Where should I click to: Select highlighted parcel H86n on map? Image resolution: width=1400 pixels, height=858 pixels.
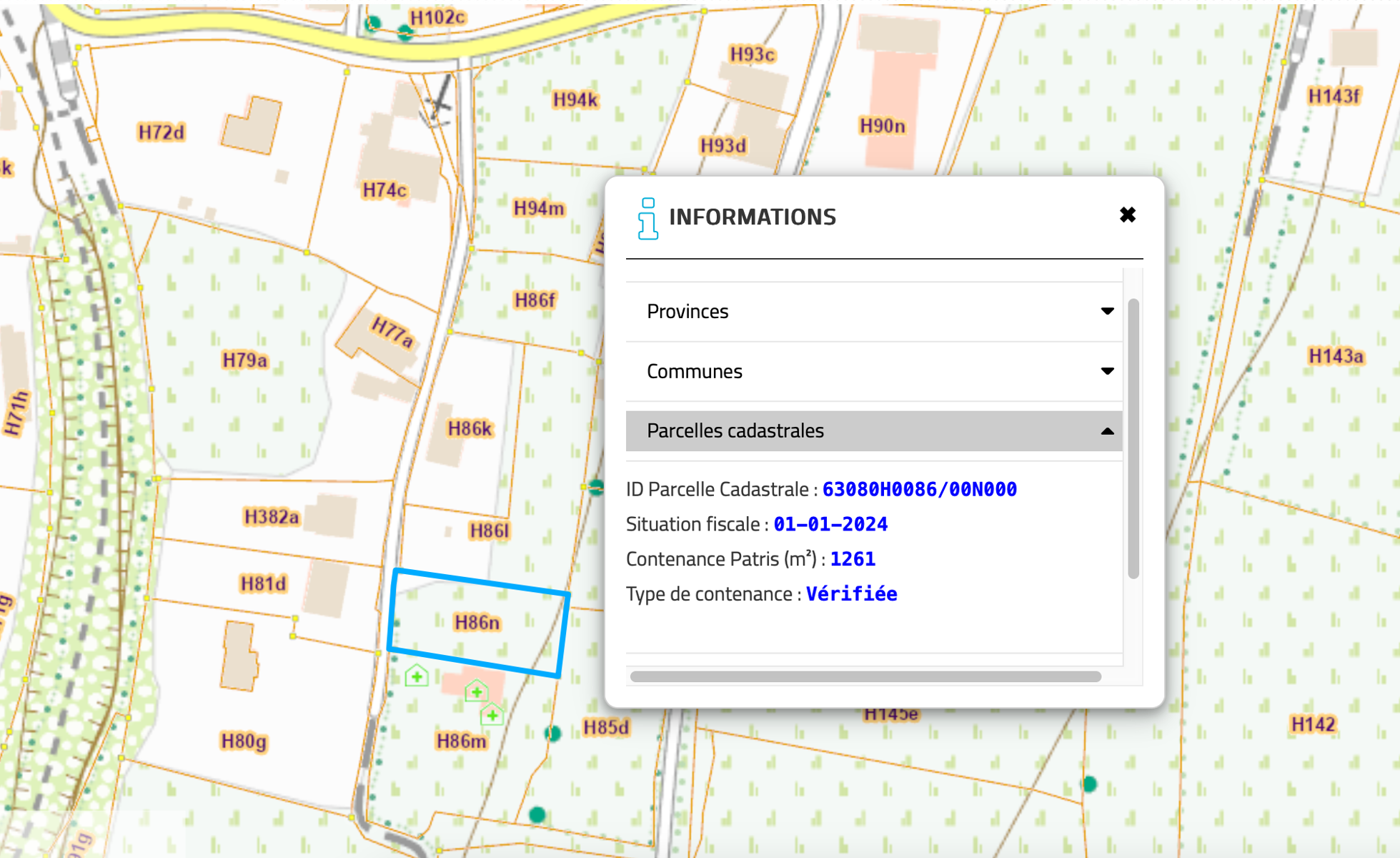tap(477, 623)
